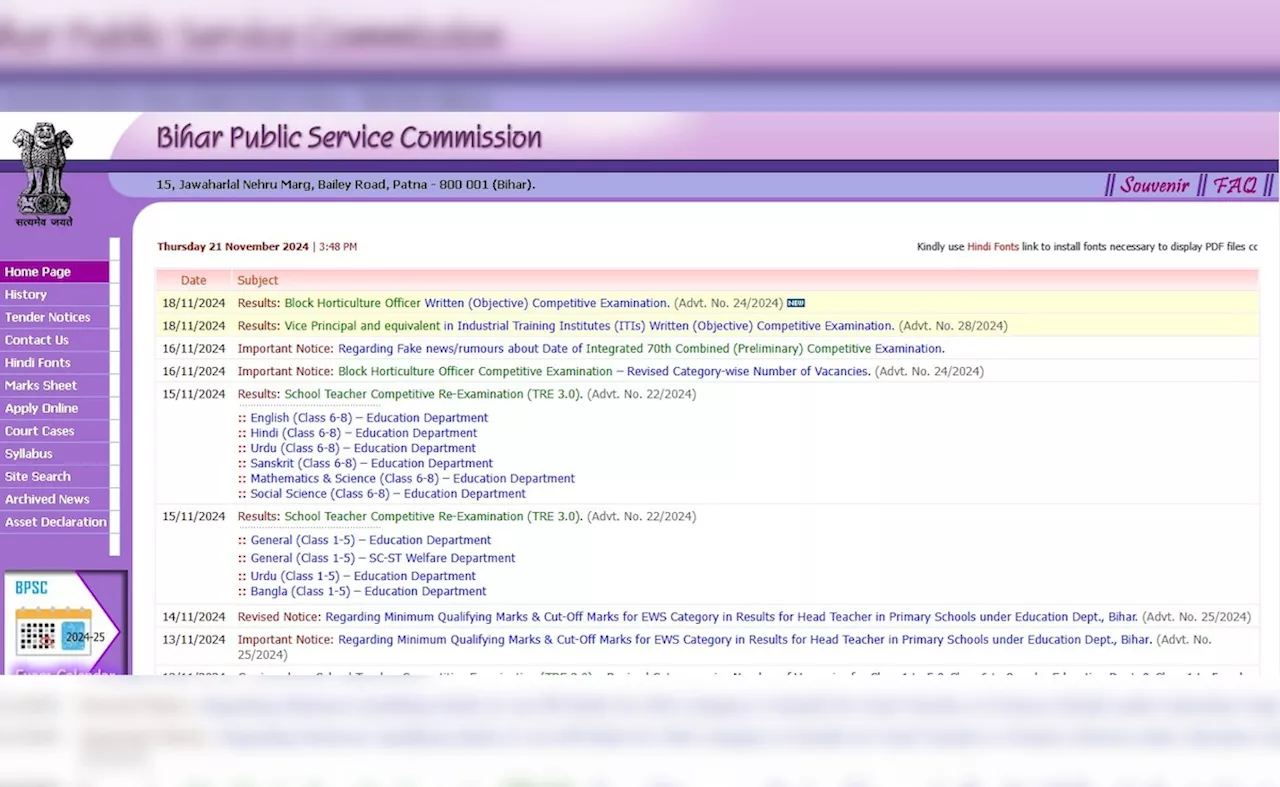Open Urdu (Class 6-8) Education Department result
This screenshot has height=787, width=1280.
click(x=363, y=448)
